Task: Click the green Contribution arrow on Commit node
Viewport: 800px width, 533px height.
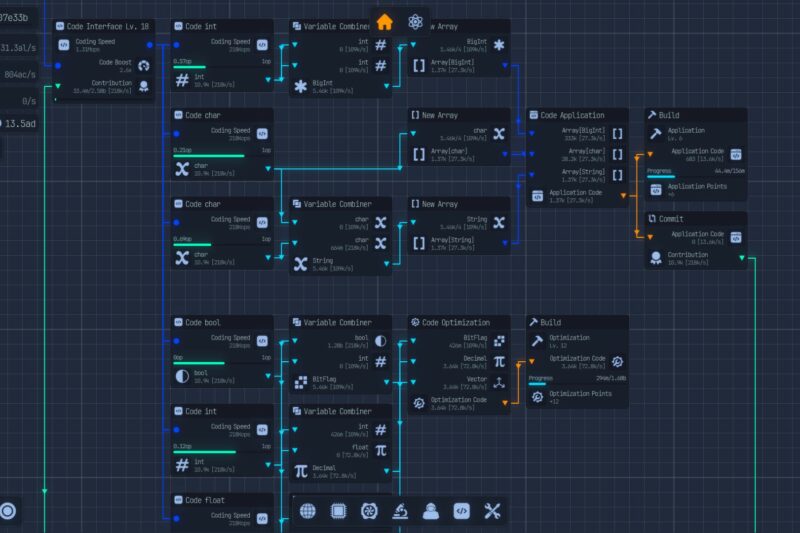Action: (x=741, y=258)
